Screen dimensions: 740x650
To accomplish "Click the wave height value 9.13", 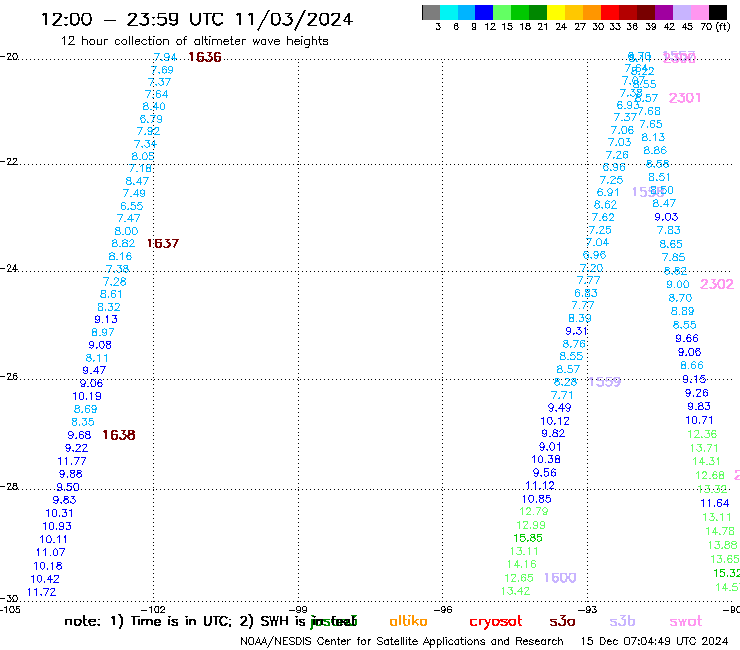I will coord(106,320).
